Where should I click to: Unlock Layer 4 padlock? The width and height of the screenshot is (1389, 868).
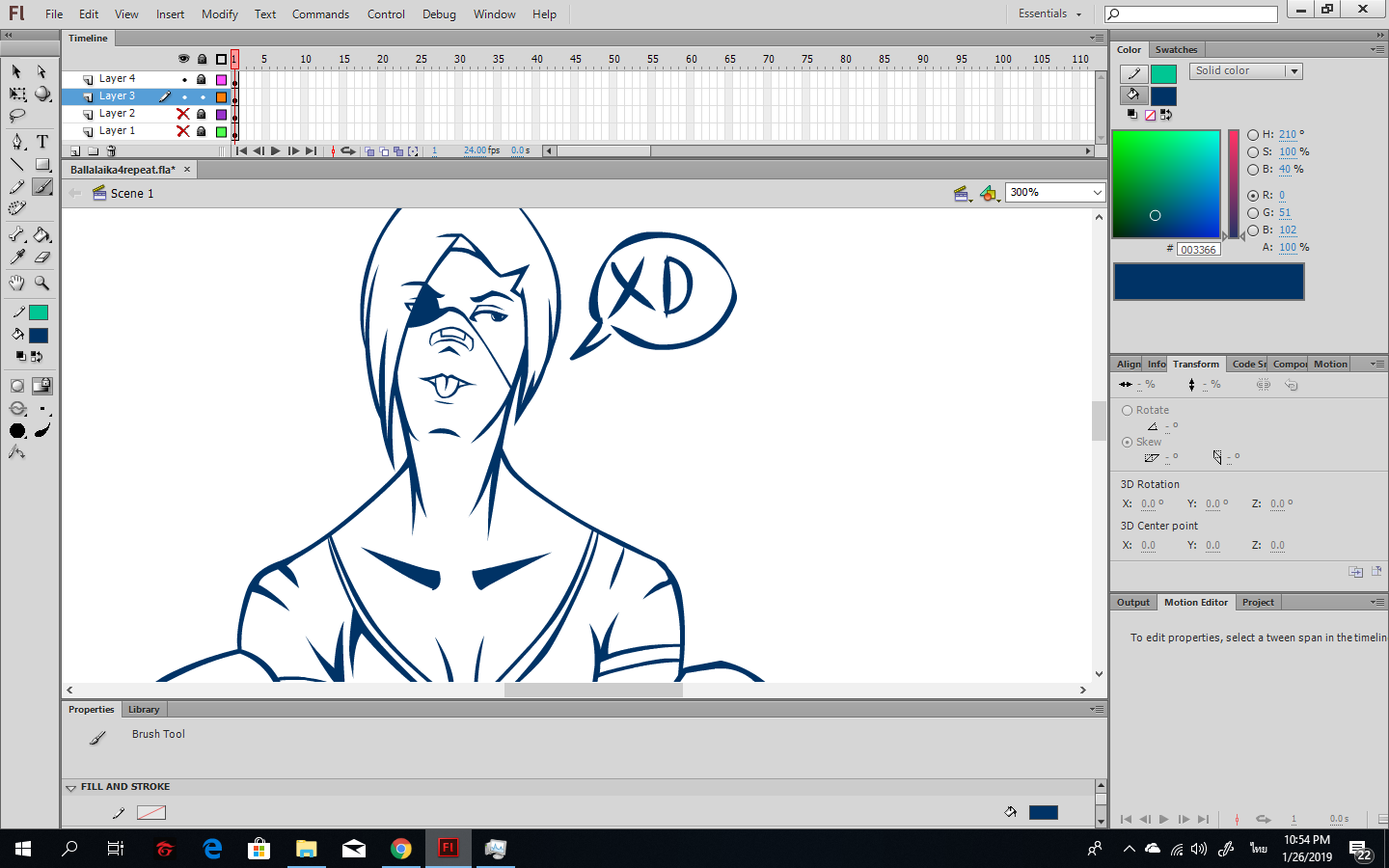coord(202,79)
